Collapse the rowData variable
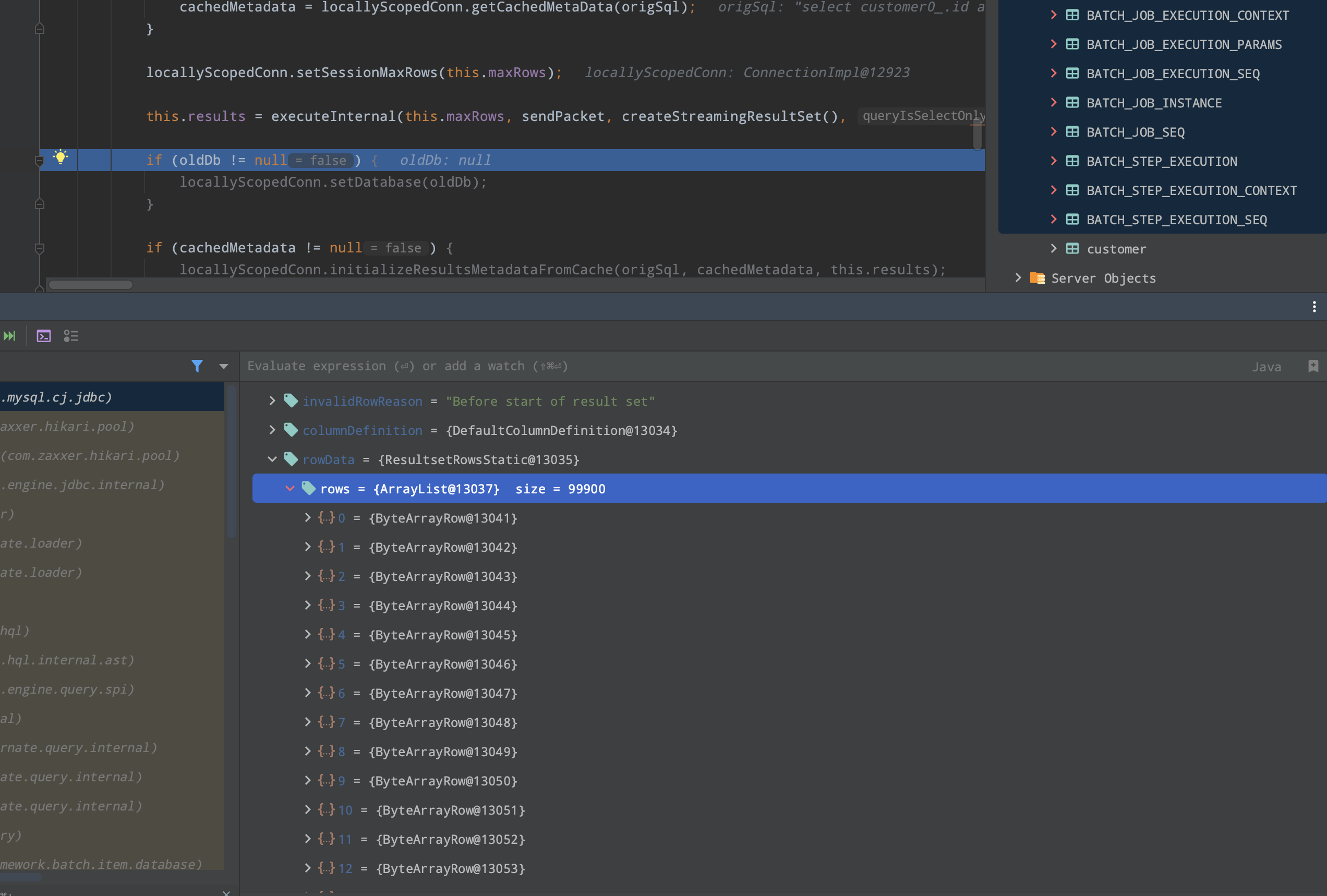 tap(272, 459)
